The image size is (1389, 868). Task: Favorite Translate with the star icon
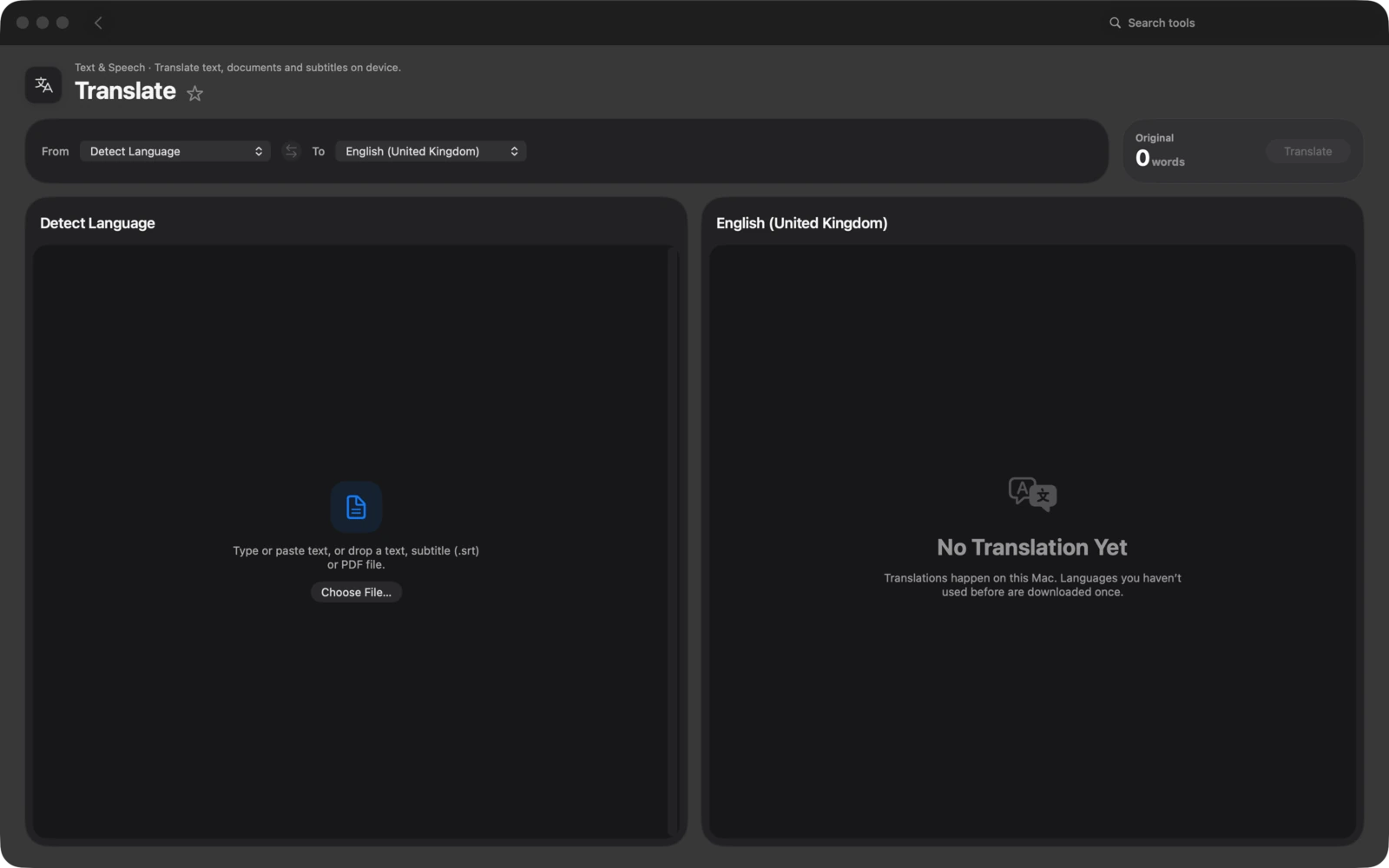click(194, 93)
